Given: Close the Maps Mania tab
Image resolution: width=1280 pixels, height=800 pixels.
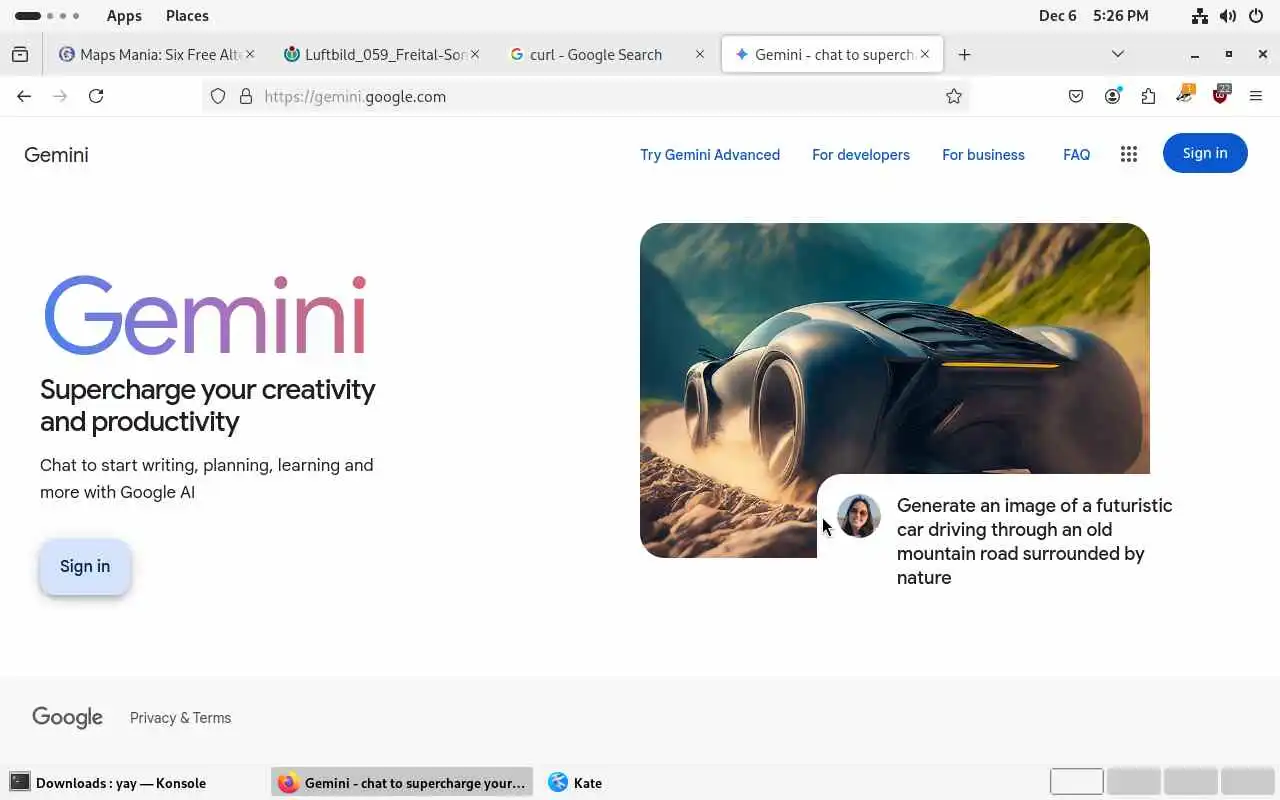Looking at the screenshot, I should coord(250,54).
